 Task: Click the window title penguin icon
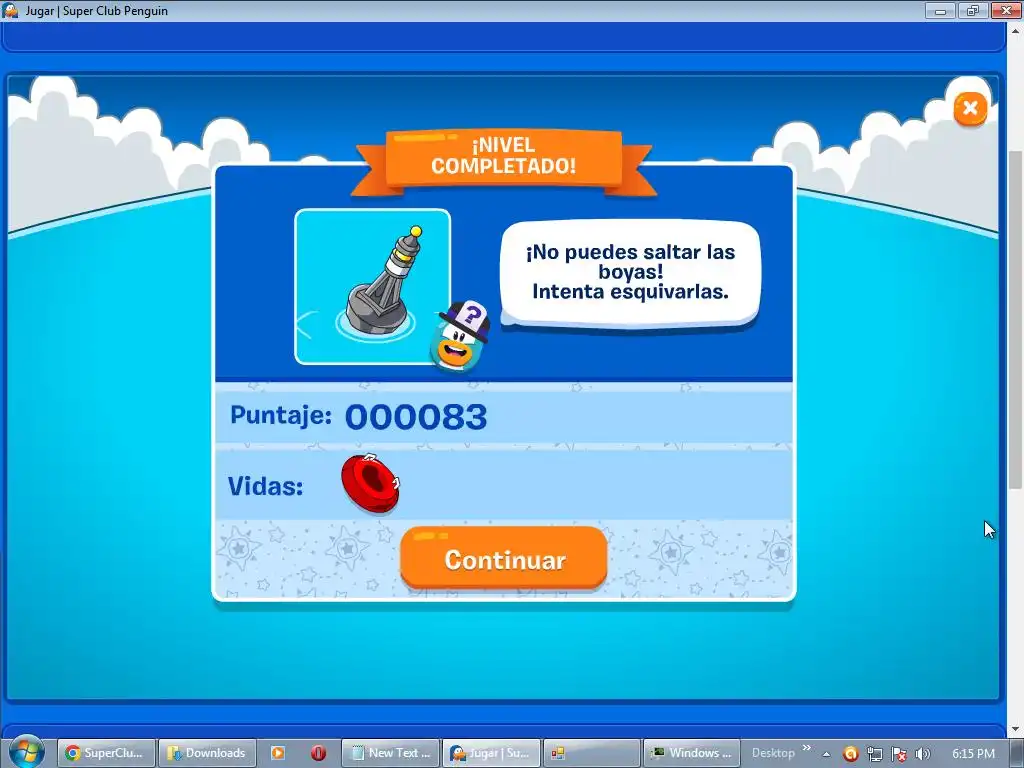[10, 10]
